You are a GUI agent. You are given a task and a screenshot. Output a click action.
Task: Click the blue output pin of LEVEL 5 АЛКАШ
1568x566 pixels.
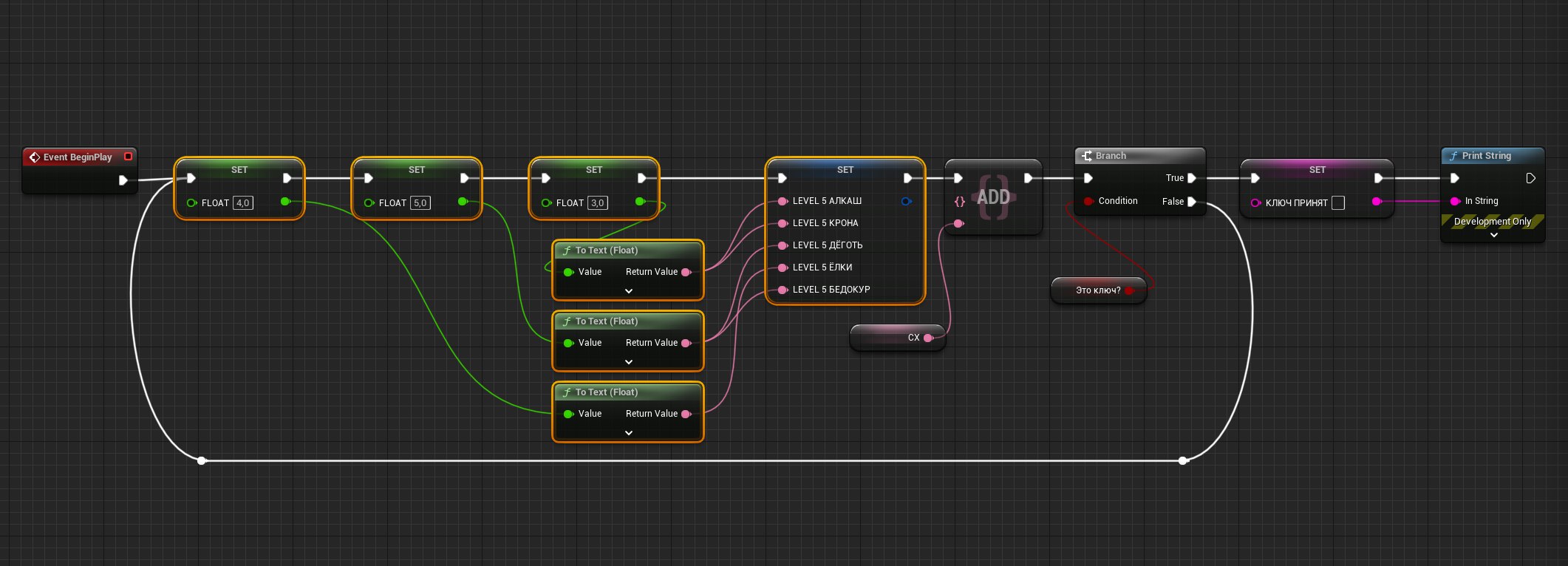pos(906,201)
